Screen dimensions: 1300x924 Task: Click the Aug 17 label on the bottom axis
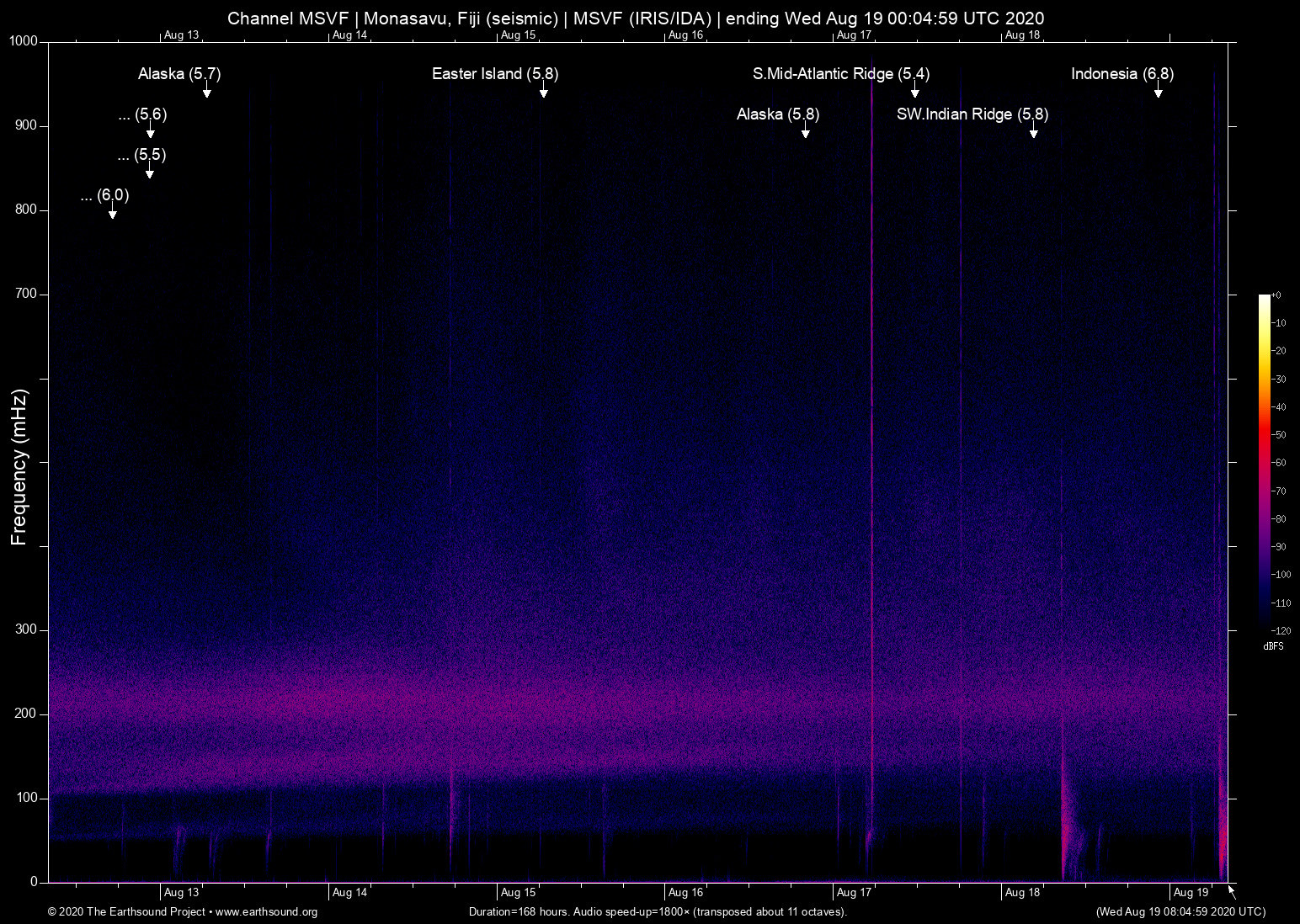(854, 893)
